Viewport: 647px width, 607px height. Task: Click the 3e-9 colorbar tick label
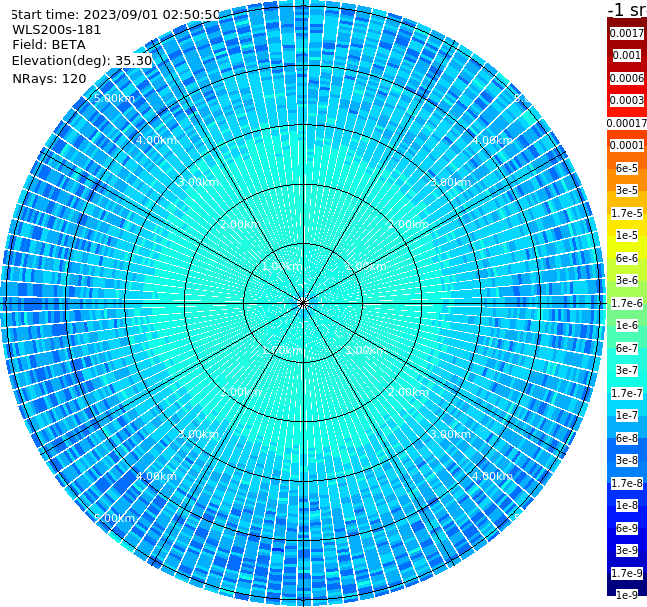click(x=627, y=550)
